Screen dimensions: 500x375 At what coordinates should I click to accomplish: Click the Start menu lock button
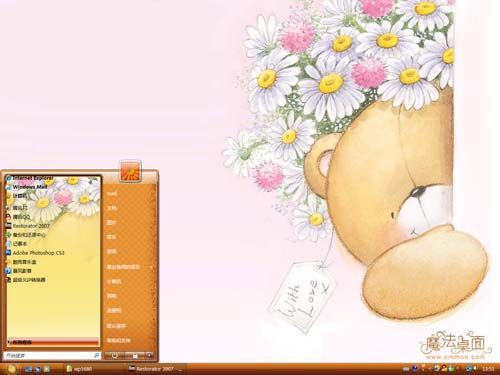[135, 356]
